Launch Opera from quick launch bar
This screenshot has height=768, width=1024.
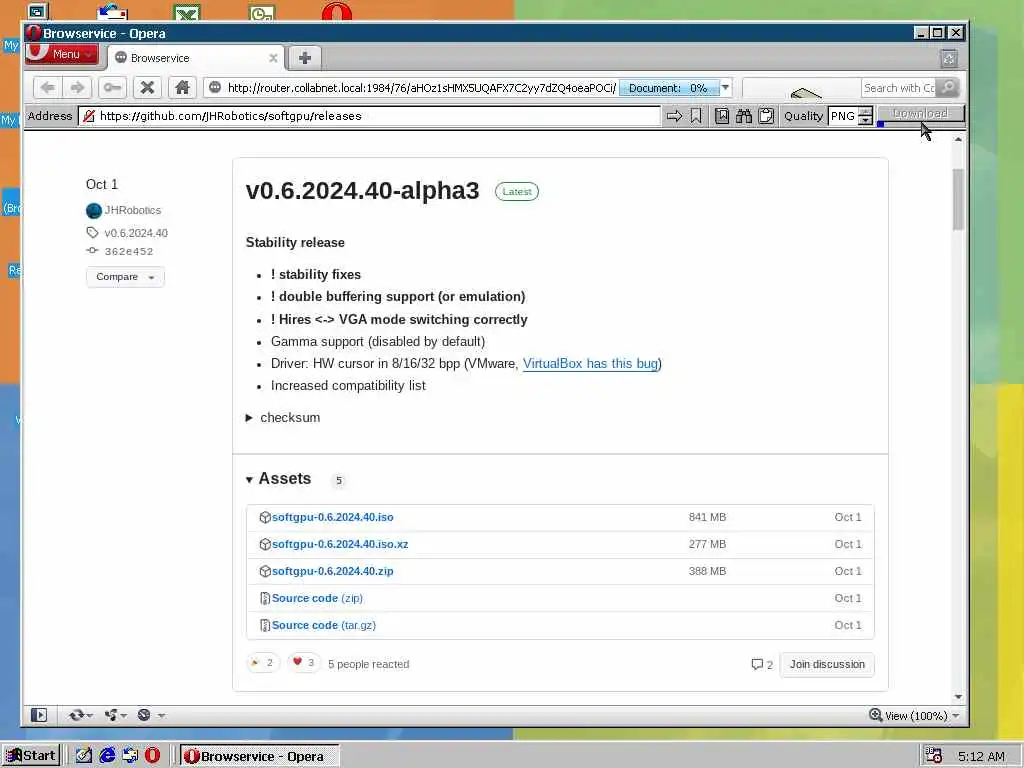(152, 756)
